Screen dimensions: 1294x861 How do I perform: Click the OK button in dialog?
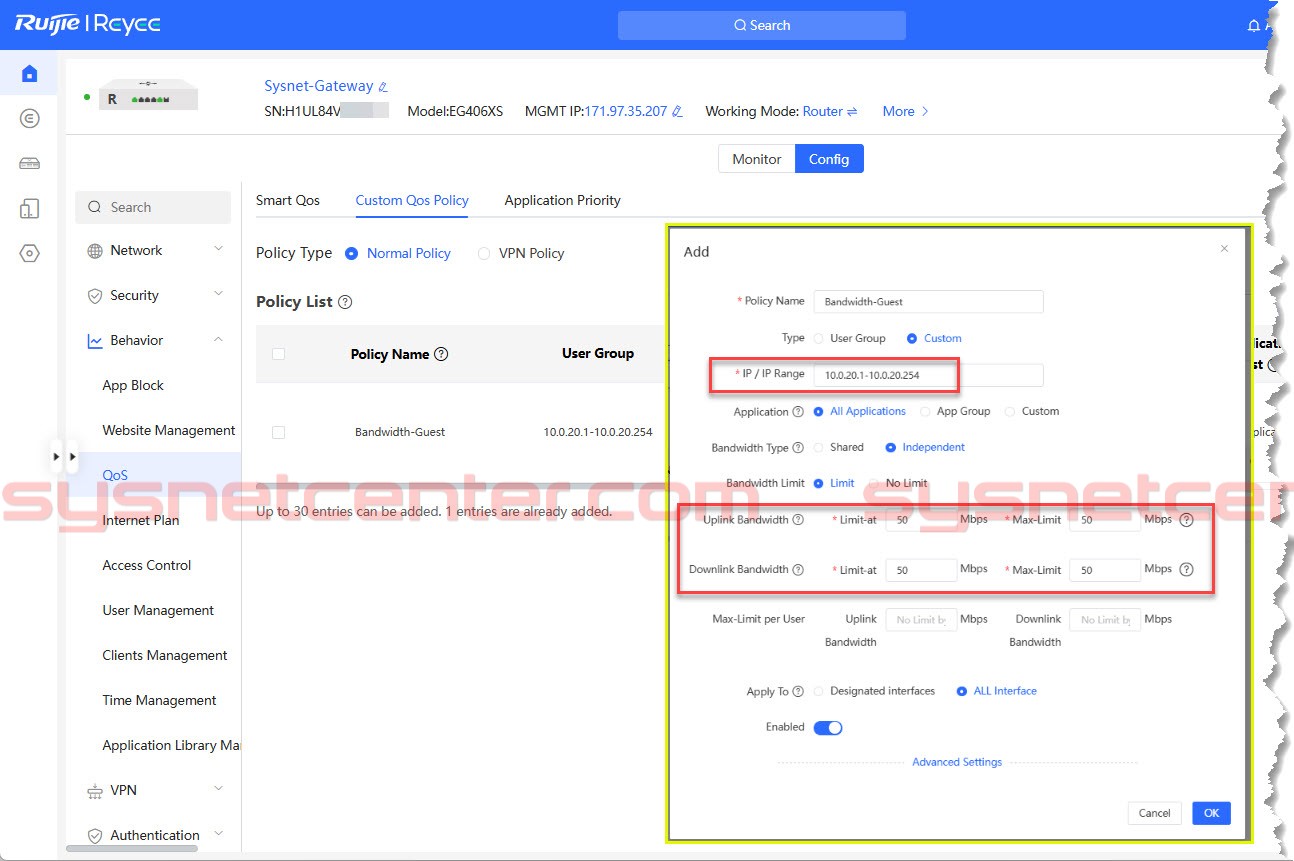(1211, 813)
